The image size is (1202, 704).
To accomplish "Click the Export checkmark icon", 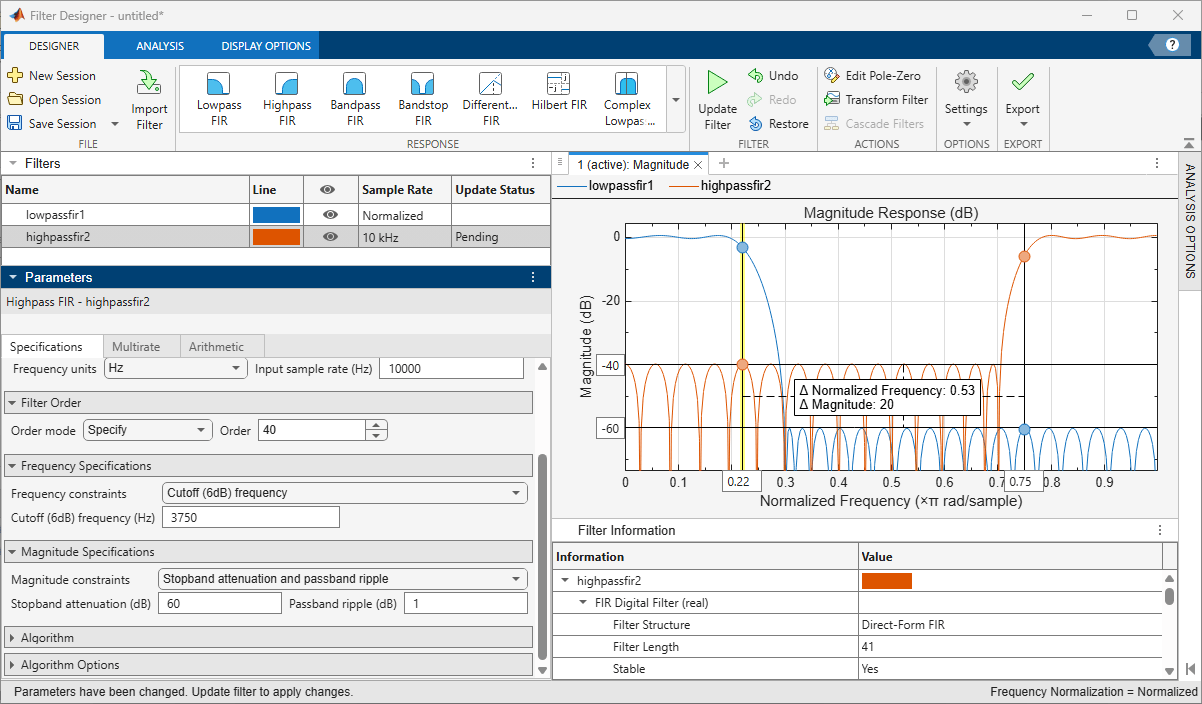I will (x=1022, y=82).
